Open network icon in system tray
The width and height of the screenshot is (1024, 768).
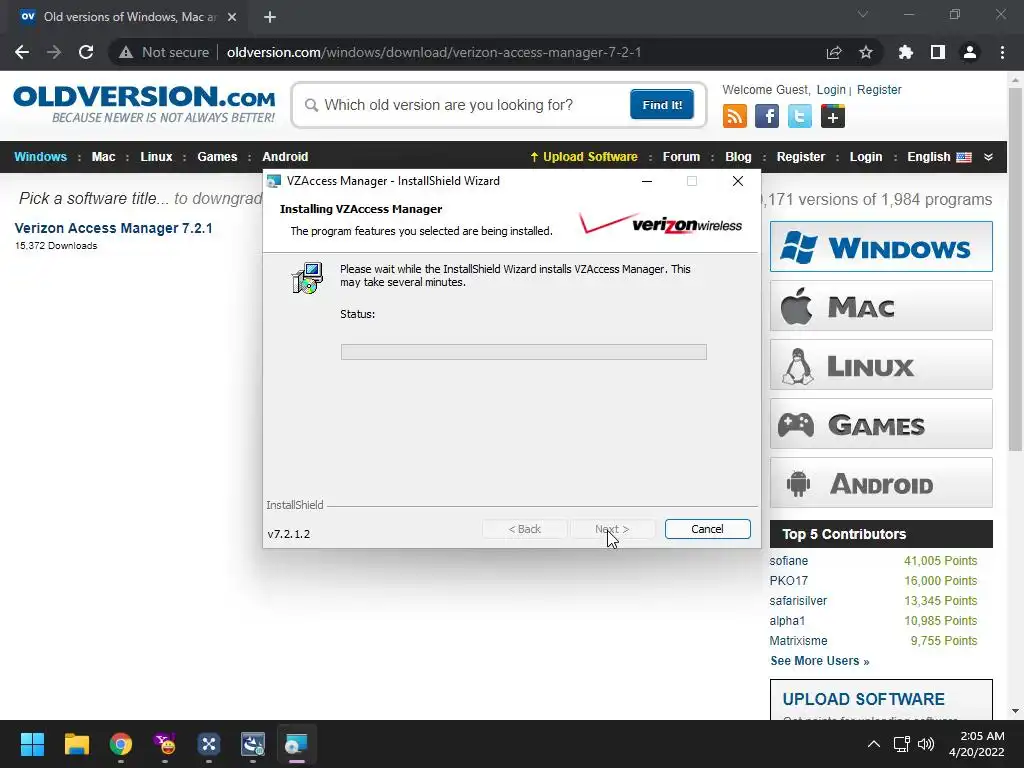click(x=901, y=744)
